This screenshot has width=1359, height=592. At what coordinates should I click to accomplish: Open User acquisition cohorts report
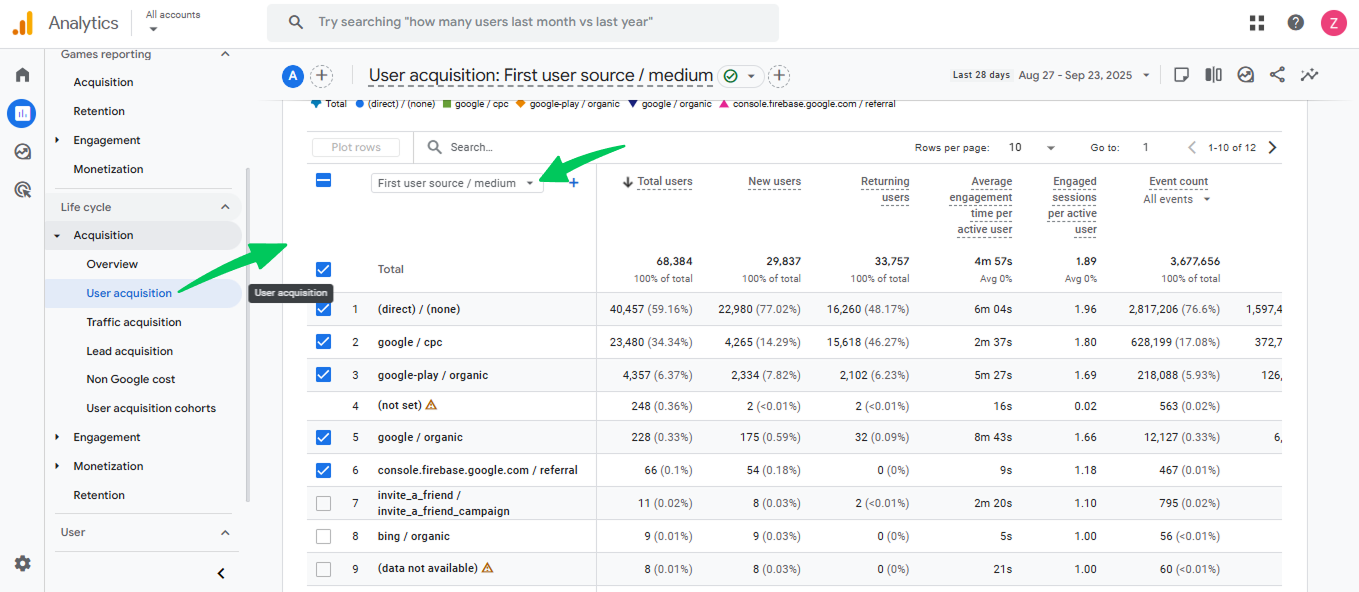tap(151, 408)
